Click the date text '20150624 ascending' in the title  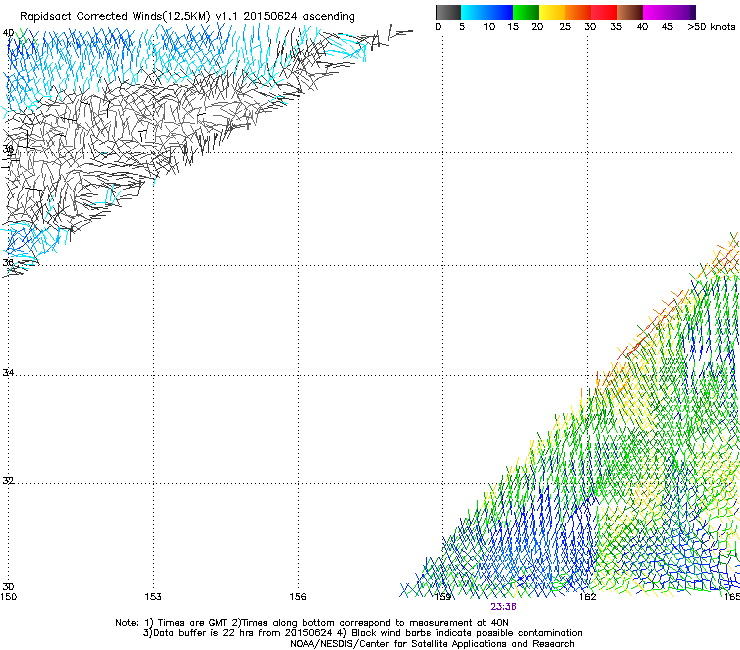coord(299,16)
